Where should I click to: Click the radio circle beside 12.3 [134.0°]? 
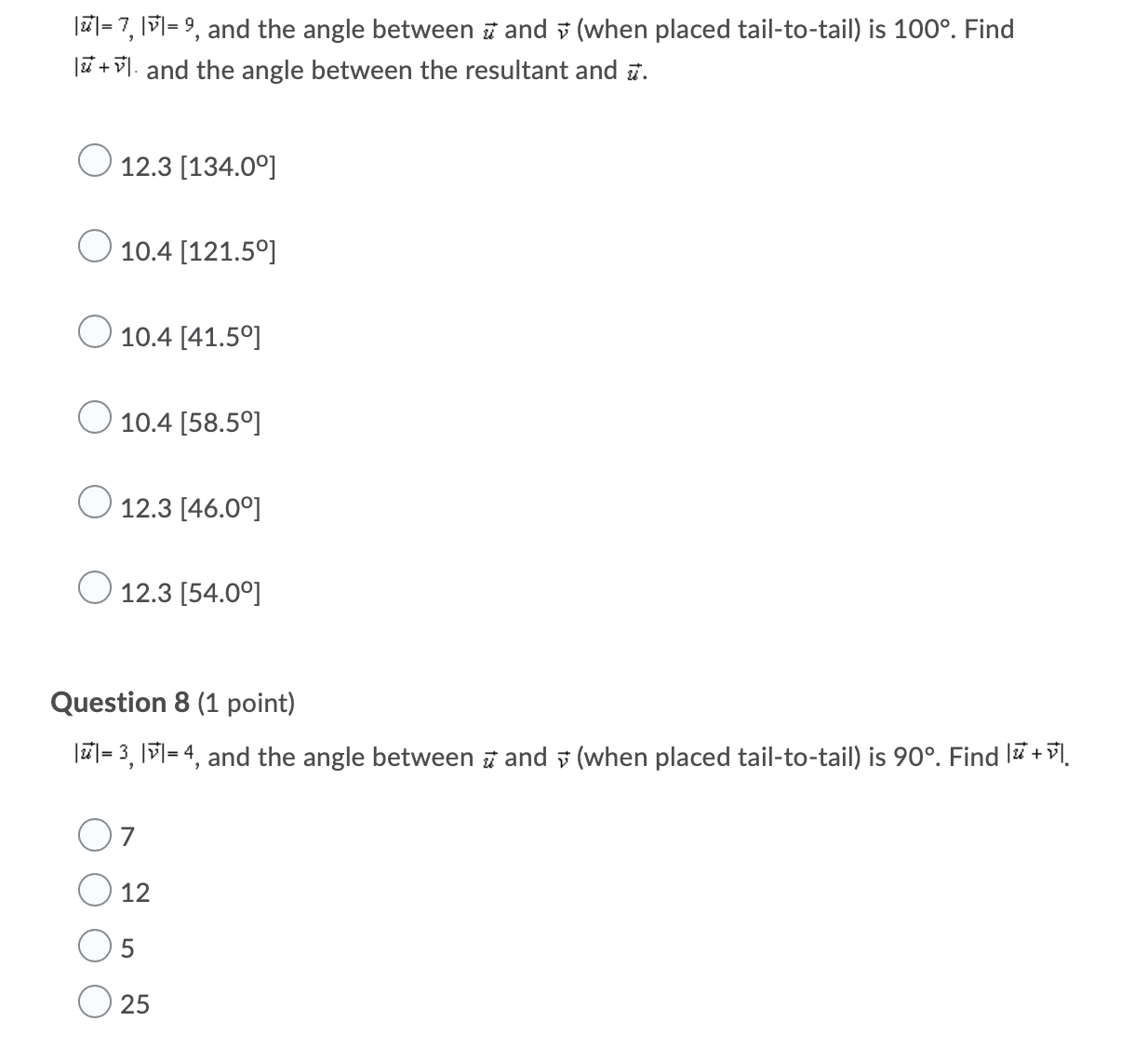click(x=94, y=160)
